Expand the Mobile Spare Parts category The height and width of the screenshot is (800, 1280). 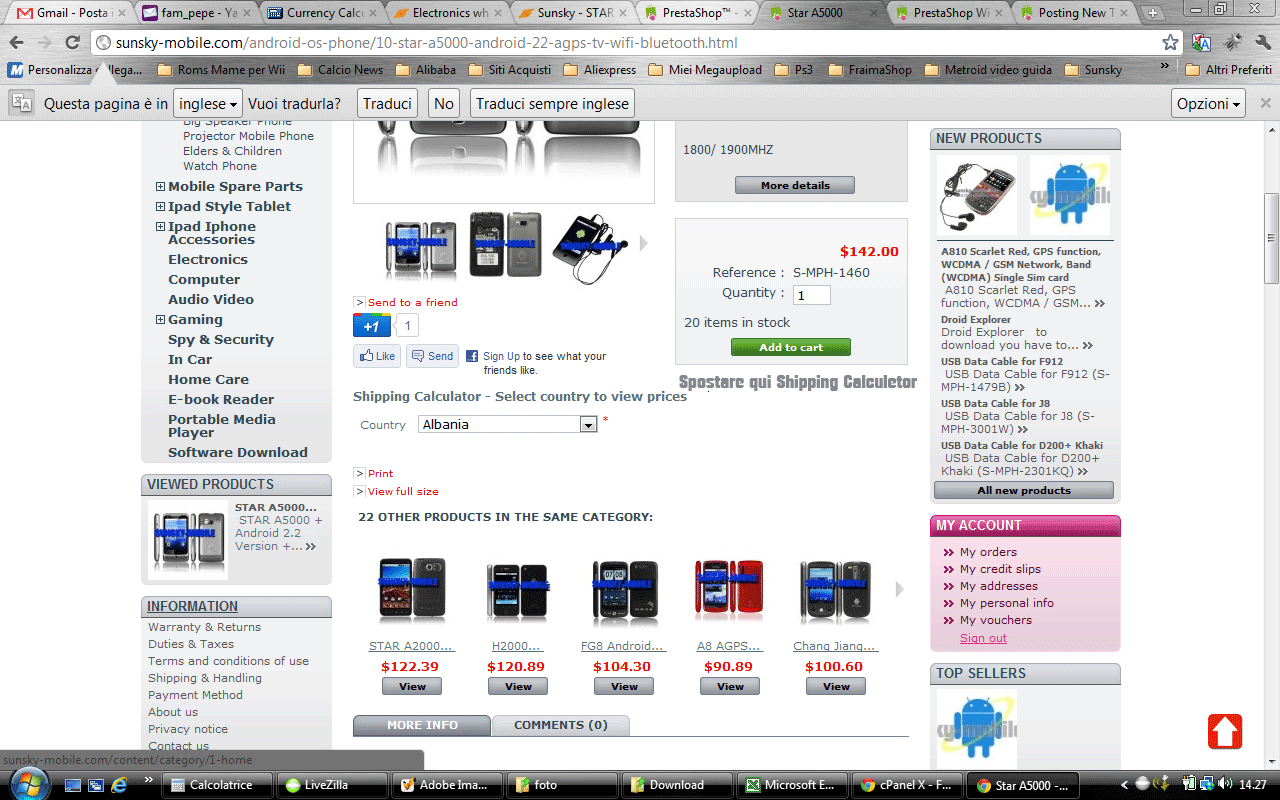[x=160, y=186]
